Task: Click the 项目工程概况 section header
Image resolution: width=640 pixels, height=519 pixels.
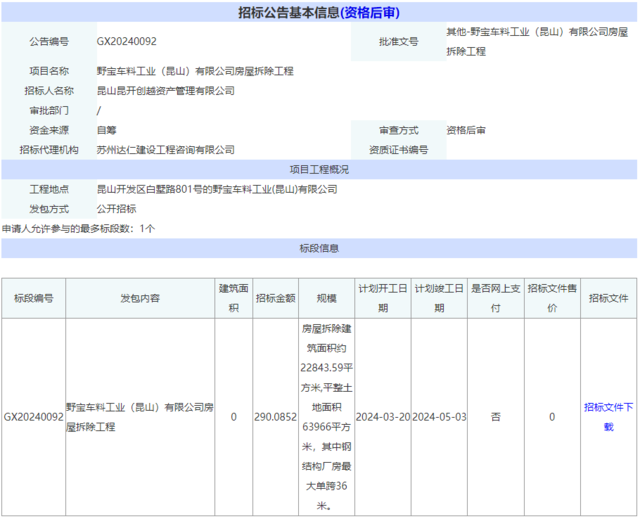Action: point(319,169)
